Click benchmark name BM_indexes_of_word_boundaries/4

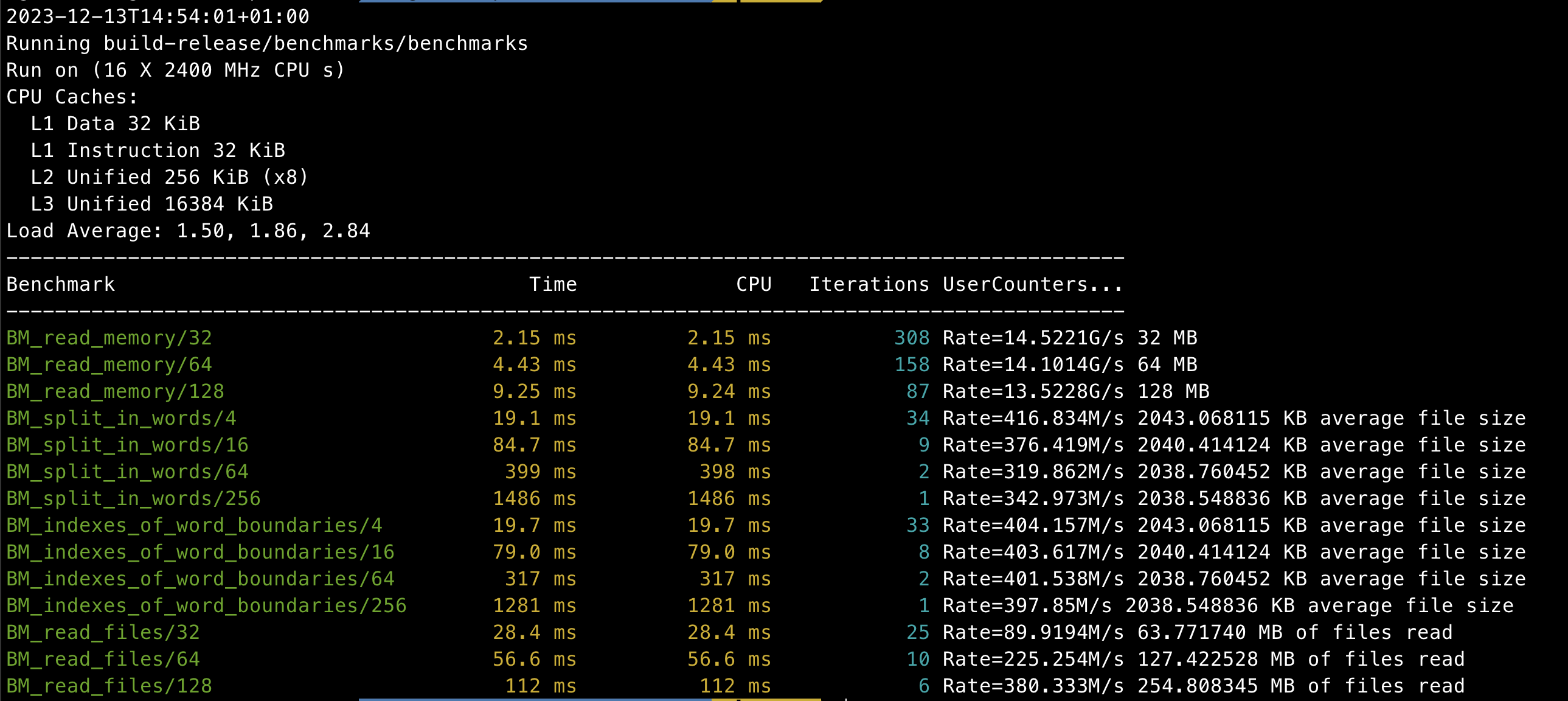point(194,526)
